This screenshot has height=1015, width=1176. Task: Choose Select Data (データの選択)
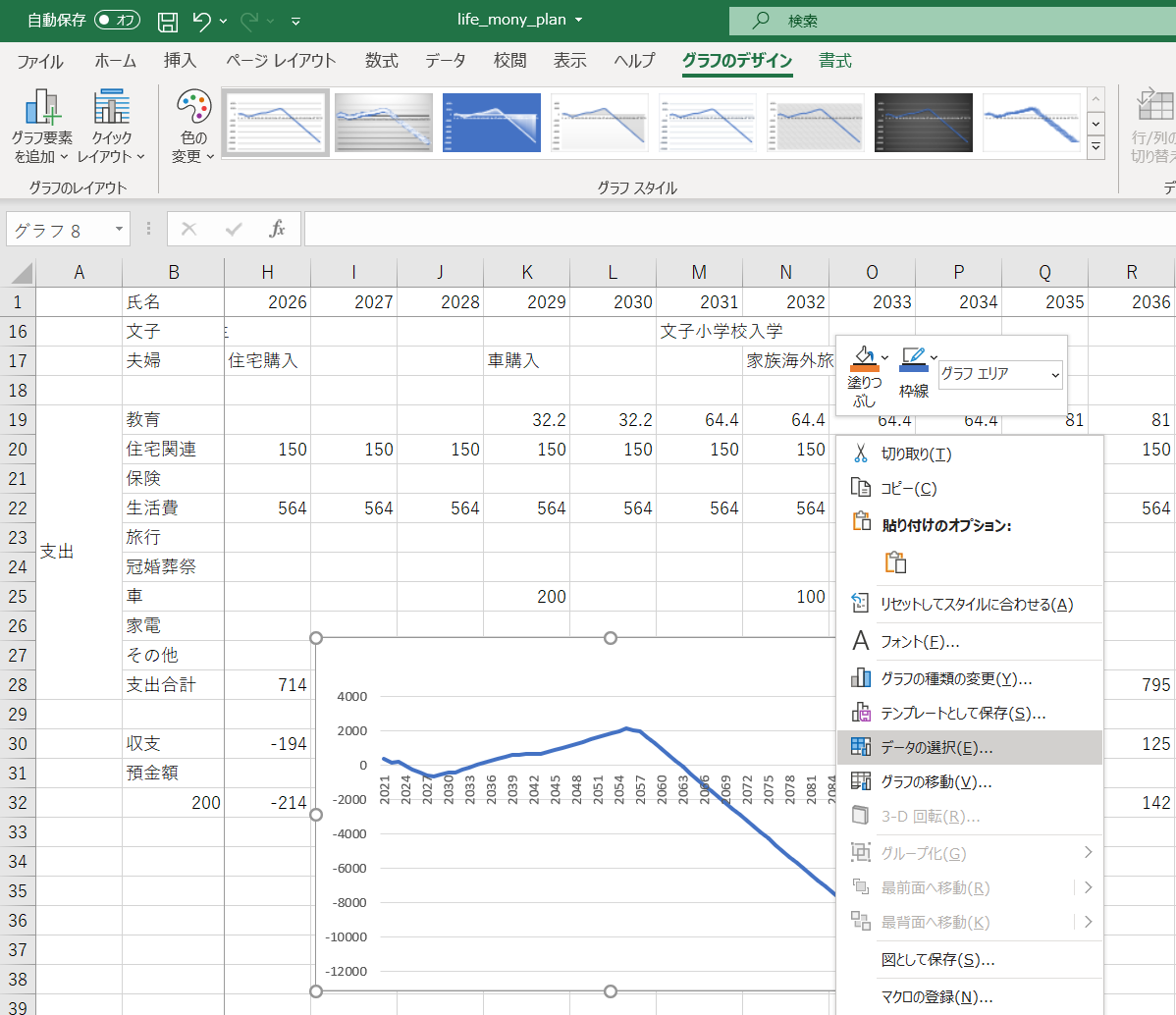[x=969, y=747]
